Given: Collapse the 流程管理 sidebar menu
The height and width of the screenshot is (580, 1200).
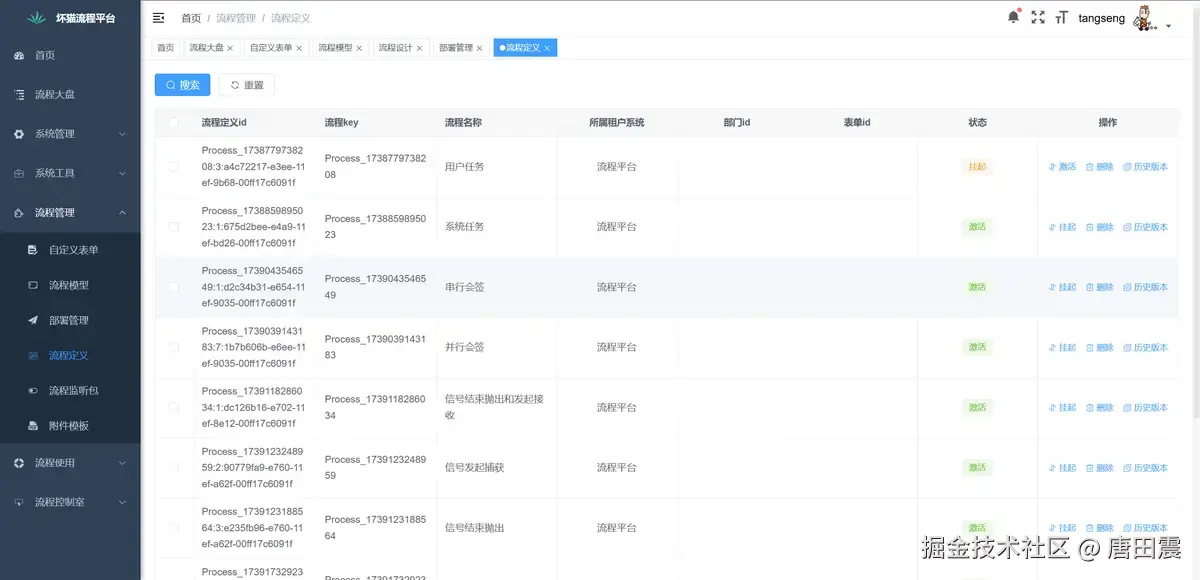Looking at the screenshot, I should point(70,212).
